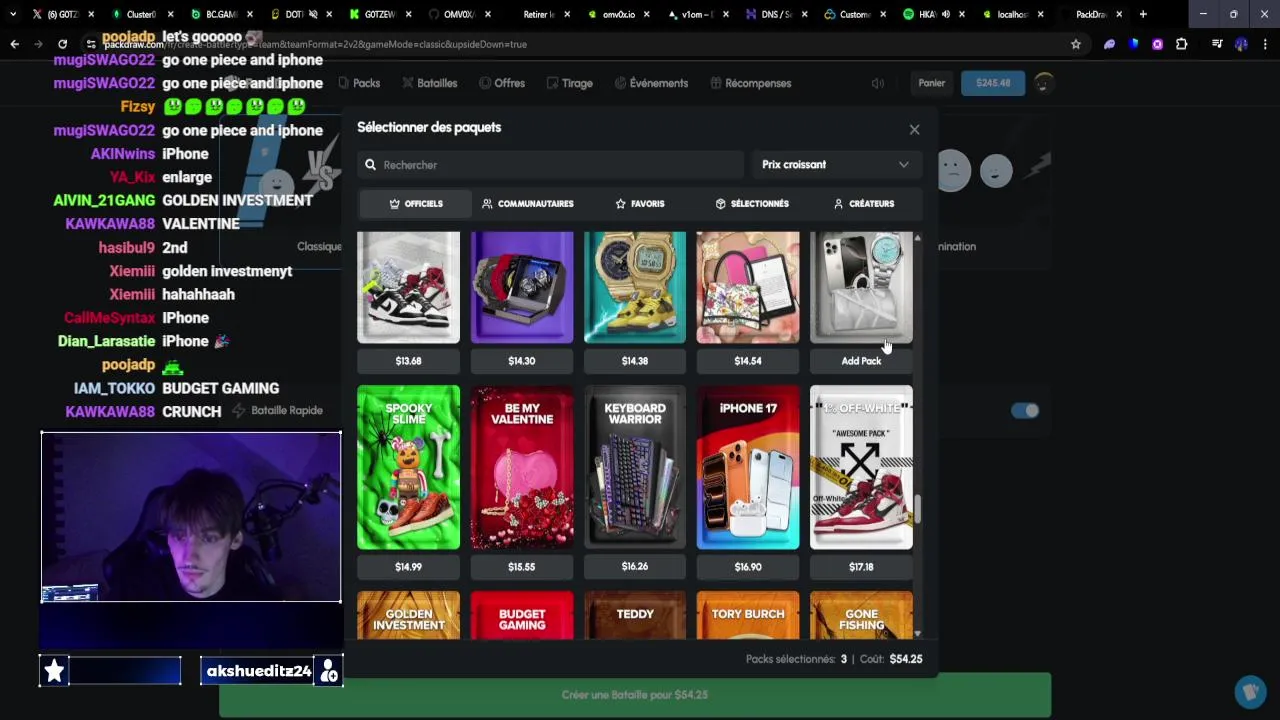The height and width of the screenshot is (720, 1280).
Task: Open the support chat bubble icon
Action: coord(1250,691)
